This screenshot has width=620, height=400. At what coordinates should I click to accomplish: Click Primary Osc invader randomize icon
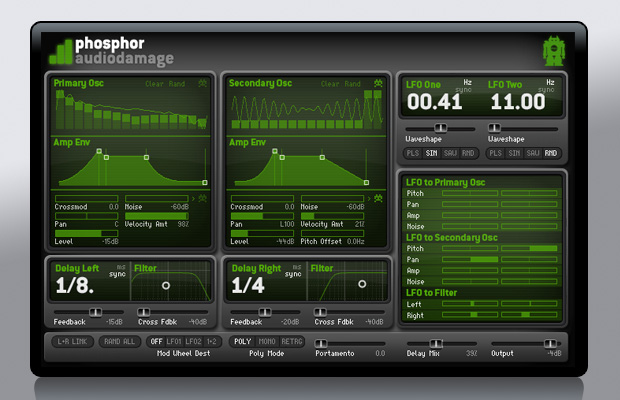pos(202,83)
